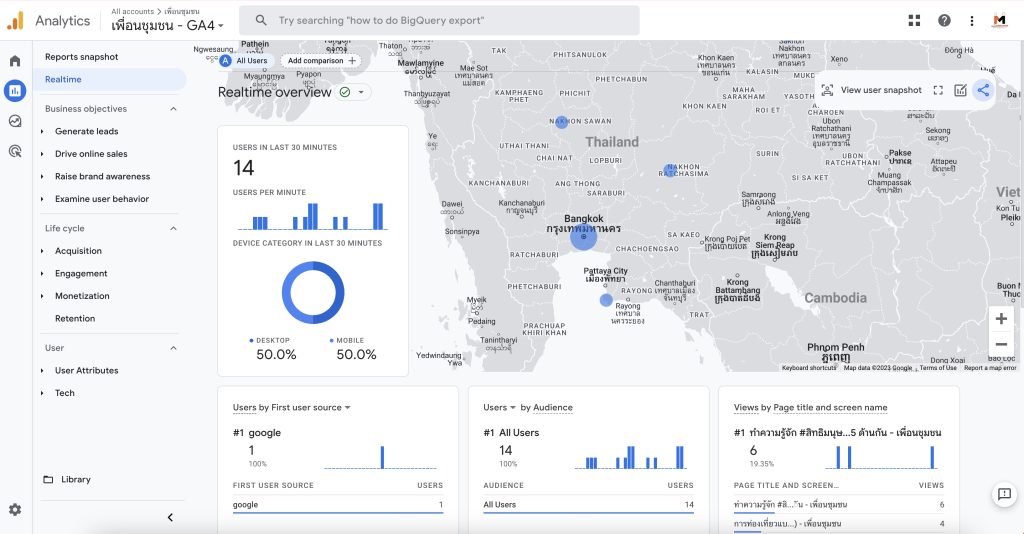Click the Views by Page title heading
Viewport: 1024px width, 534px height.
point(810,407)
